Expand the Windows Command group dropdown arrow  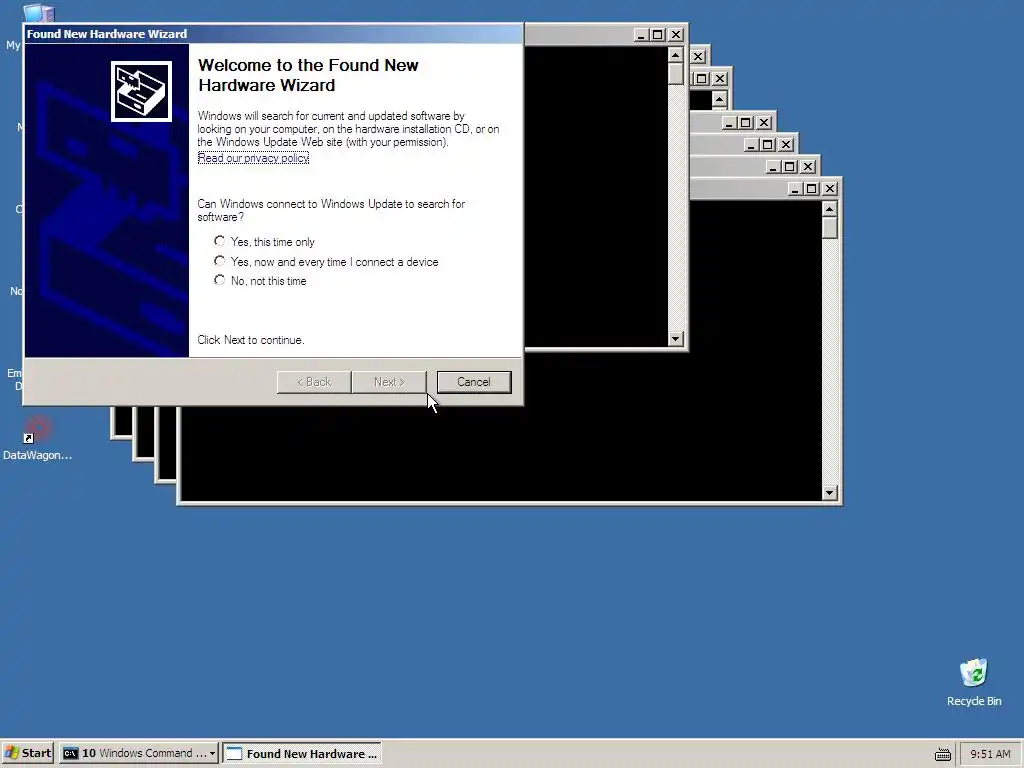(212, 754)
